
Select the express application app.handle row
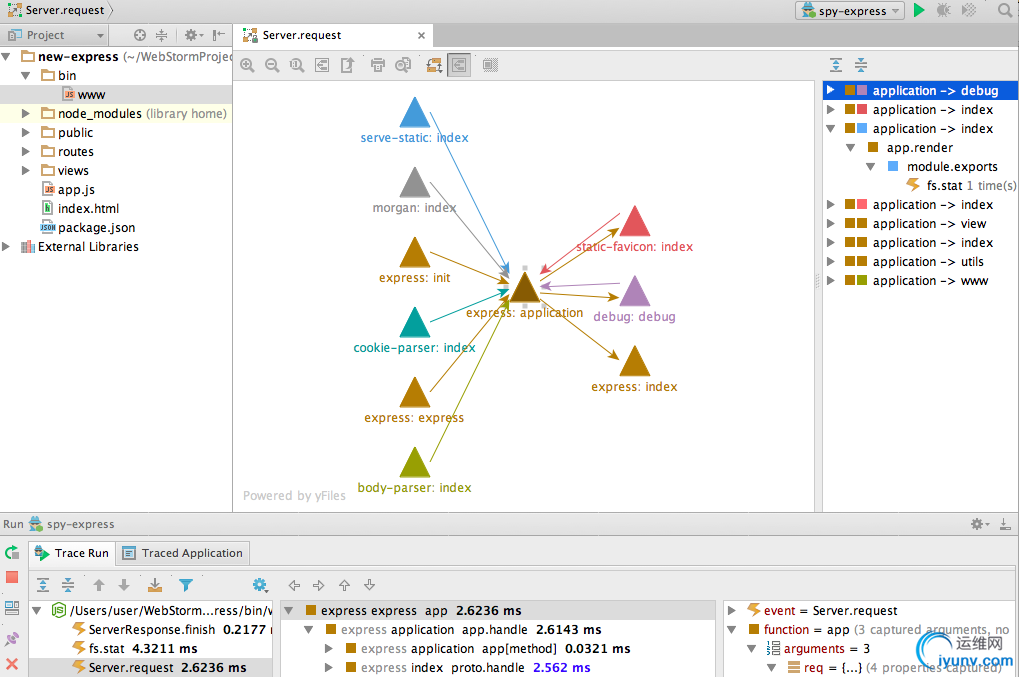coord(499,630)
